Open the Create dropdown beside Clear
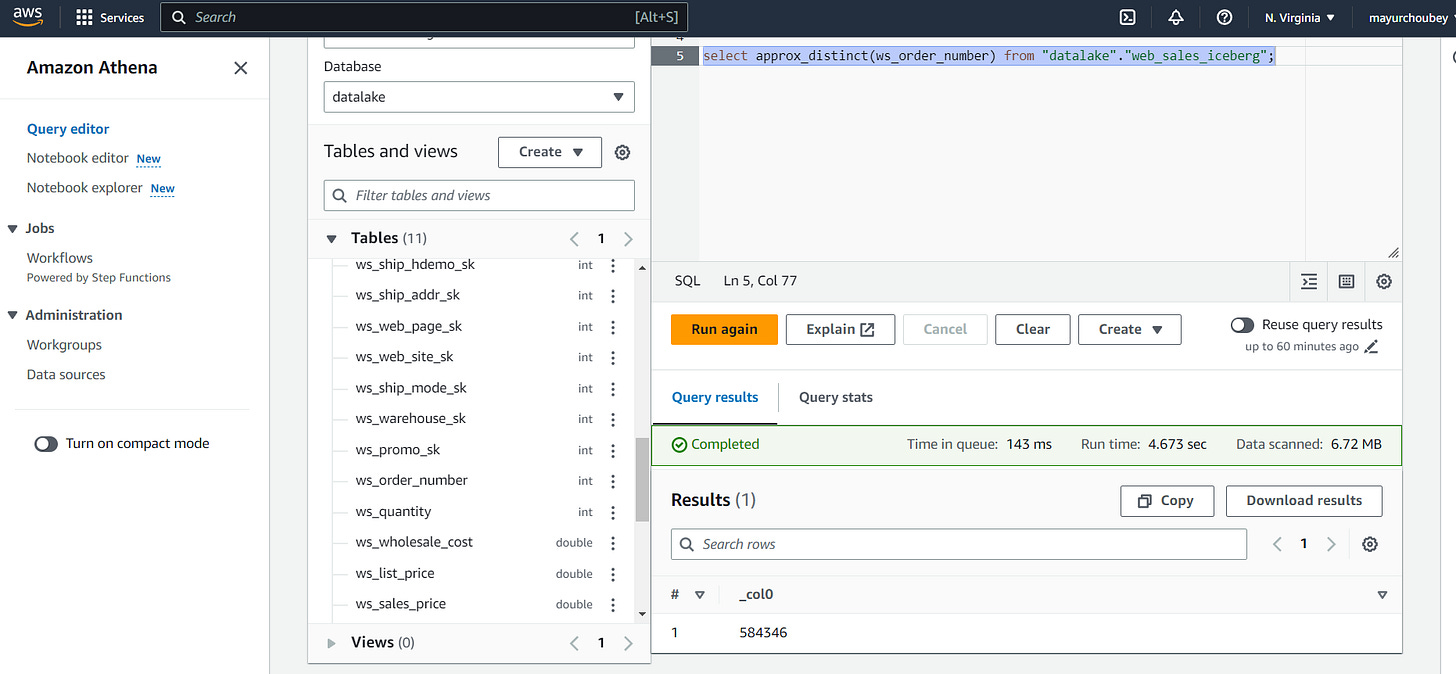Screen dimensions: 1456x674 pyautogui.click(x=1130, y=329)
